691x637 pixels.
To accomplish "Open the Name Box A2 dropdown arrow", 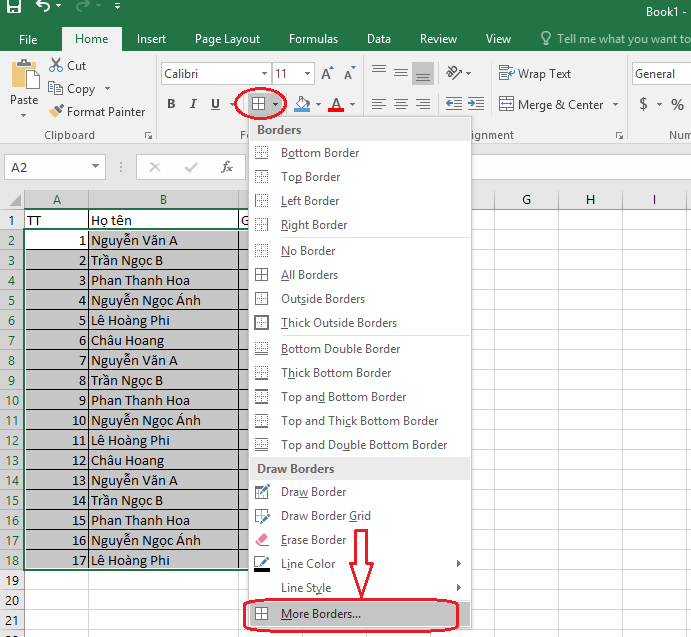I will tap(95, 167).
